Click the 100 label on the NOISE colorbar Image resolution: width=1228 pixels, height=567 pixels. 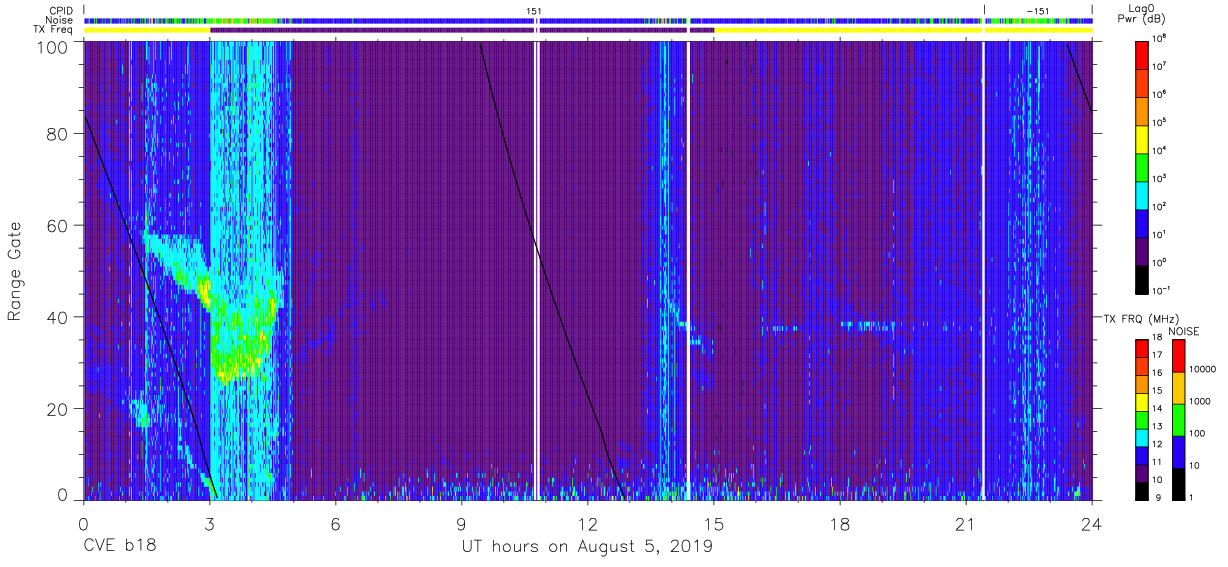(x=1195, y=434)
